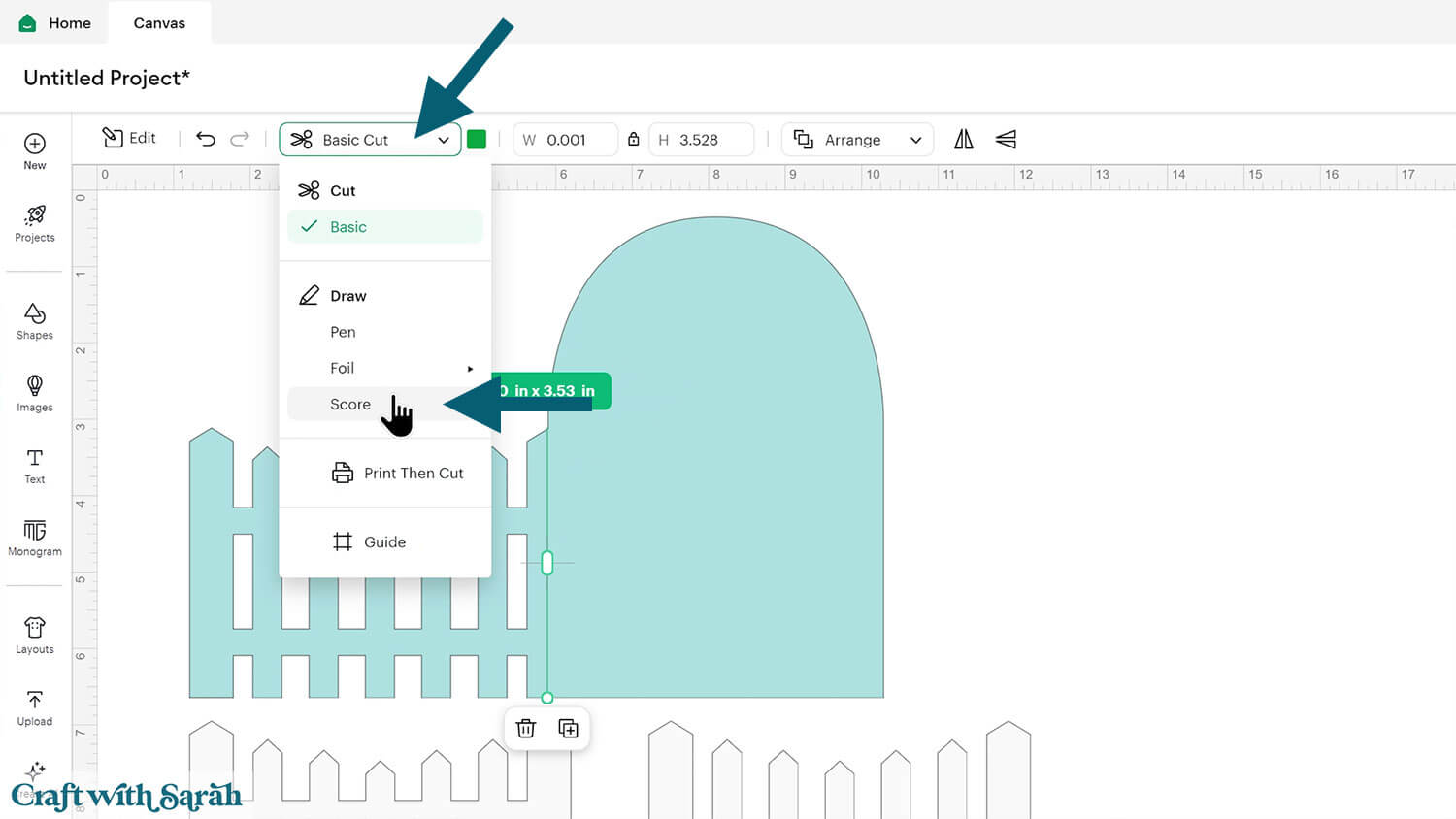Select the Text tool
This screenshot has width=1456, height=819.
click(x=35, y=465)
